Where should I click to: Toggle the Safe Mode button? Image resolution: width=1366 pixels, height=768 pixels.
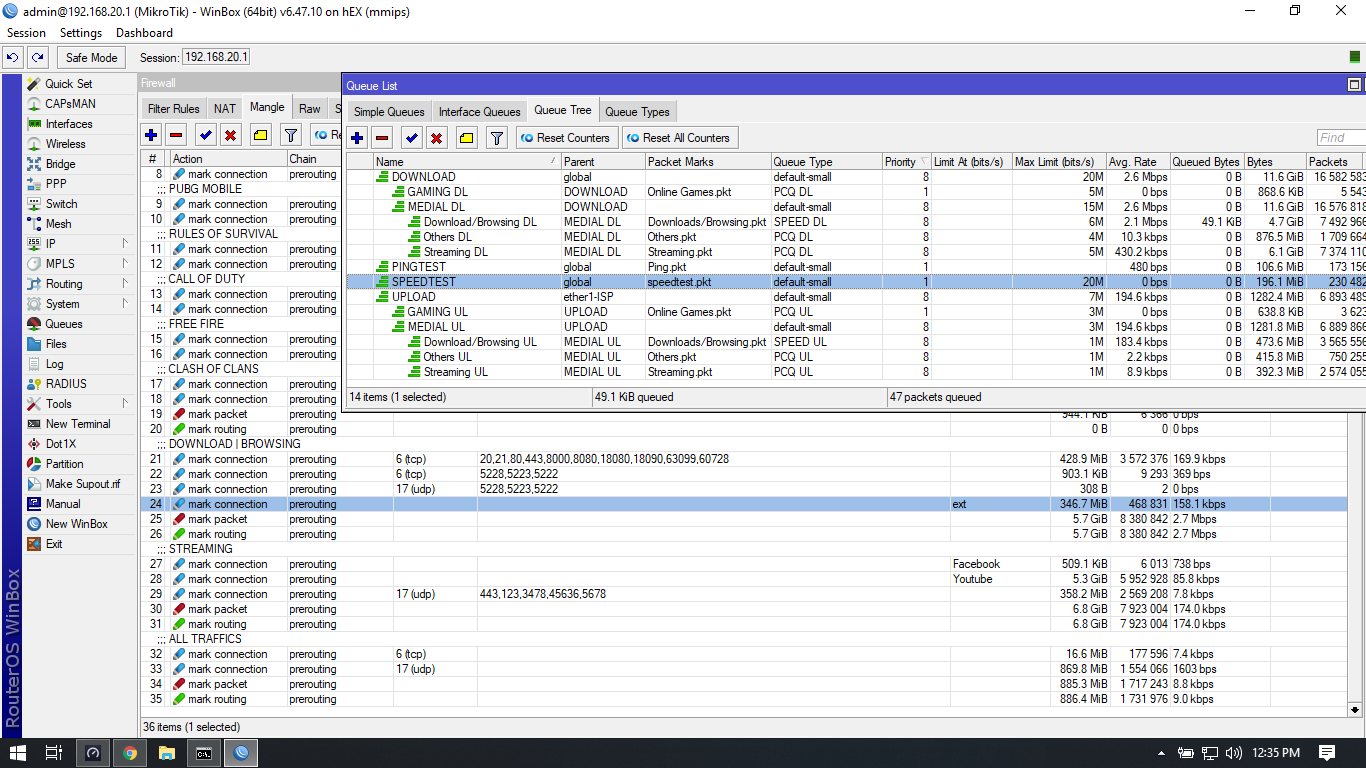[x=92, y=58]
